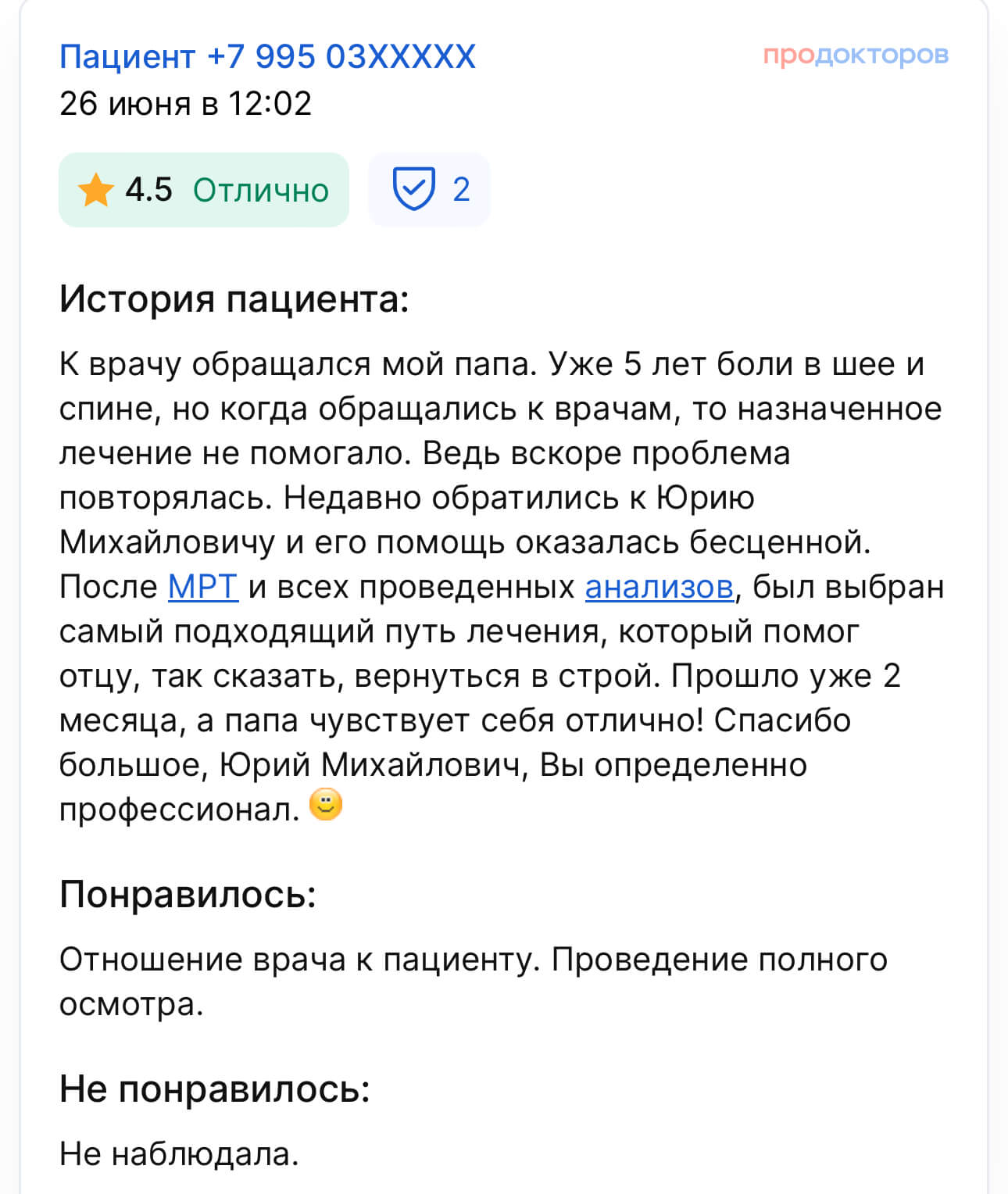The image size is (1008, 1194).
Task: Click the word профессионал in the review
Action: (x=179, y=810)
